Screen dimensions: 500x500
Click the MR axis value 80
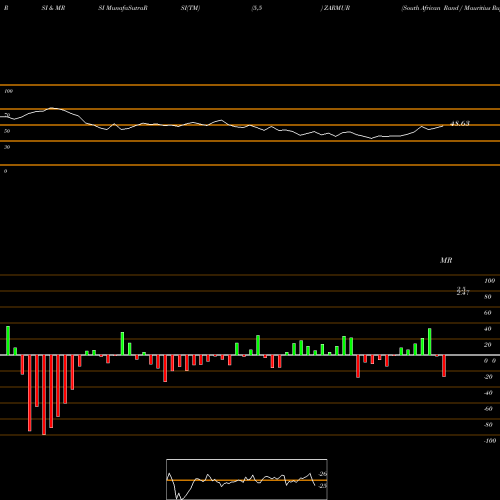[488, 297]
